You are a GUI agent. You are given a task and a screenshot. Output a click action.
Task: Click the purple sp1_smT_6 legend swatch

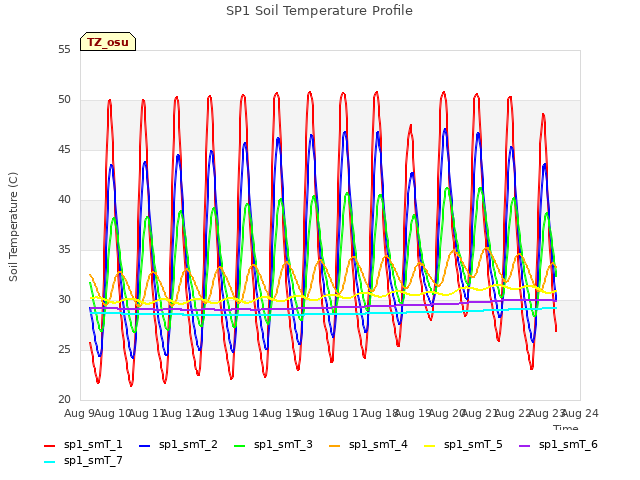coord(524,446)
